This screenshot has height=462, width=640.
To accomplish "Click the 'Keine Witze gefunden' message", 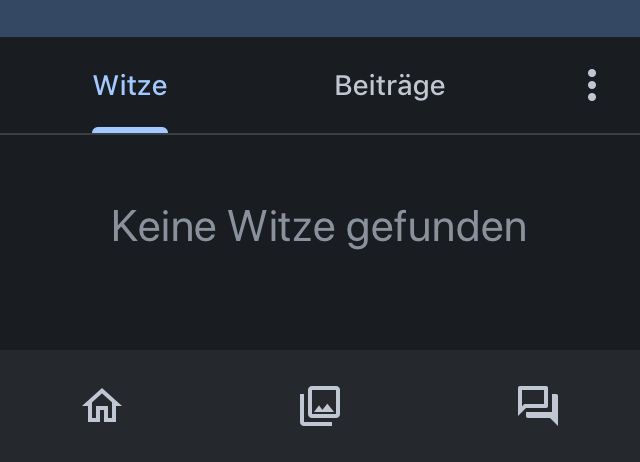I will coord(319,227).
